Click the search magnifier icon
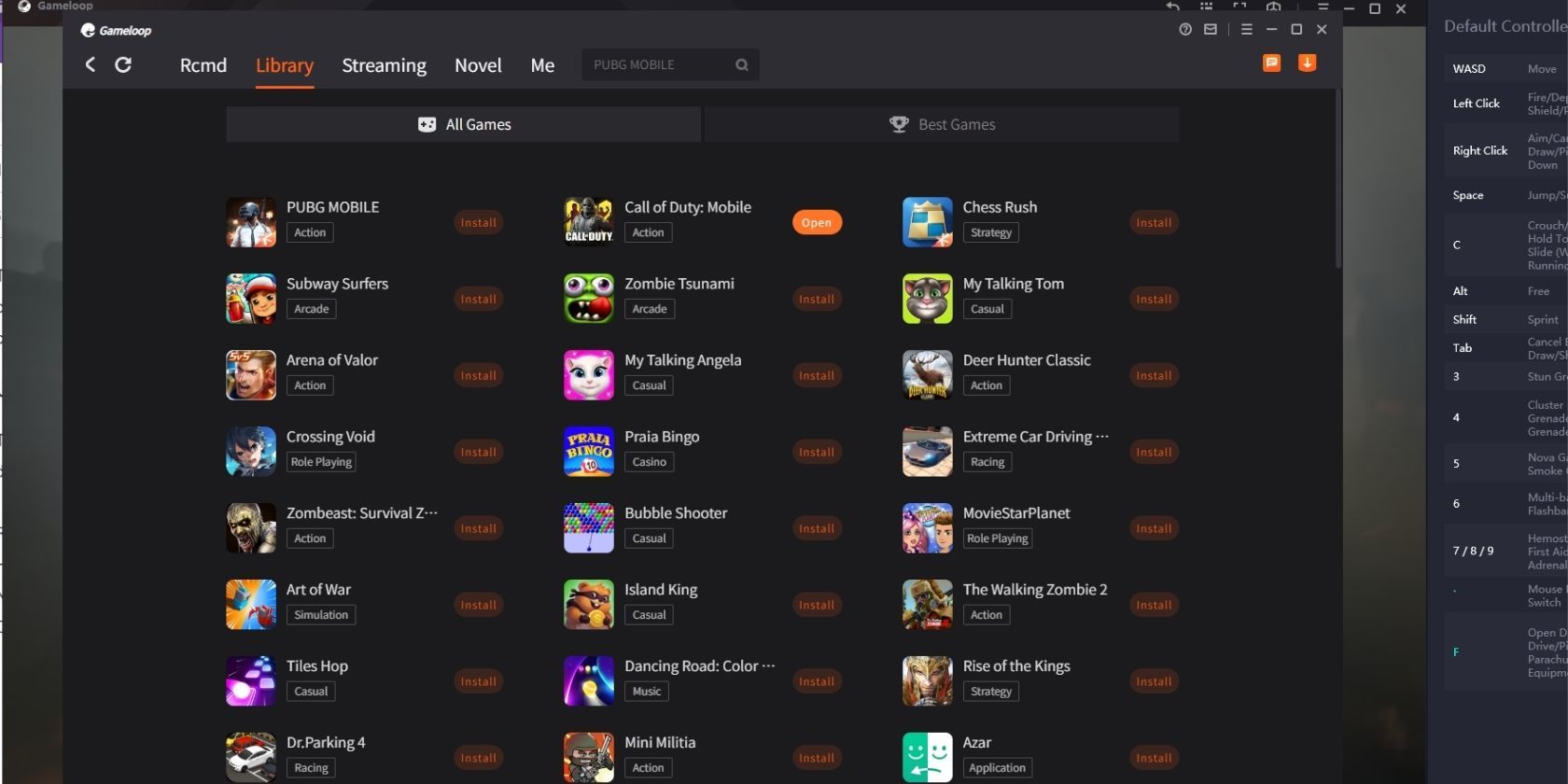The image size is (1568, 784). (x=742, y=64)
